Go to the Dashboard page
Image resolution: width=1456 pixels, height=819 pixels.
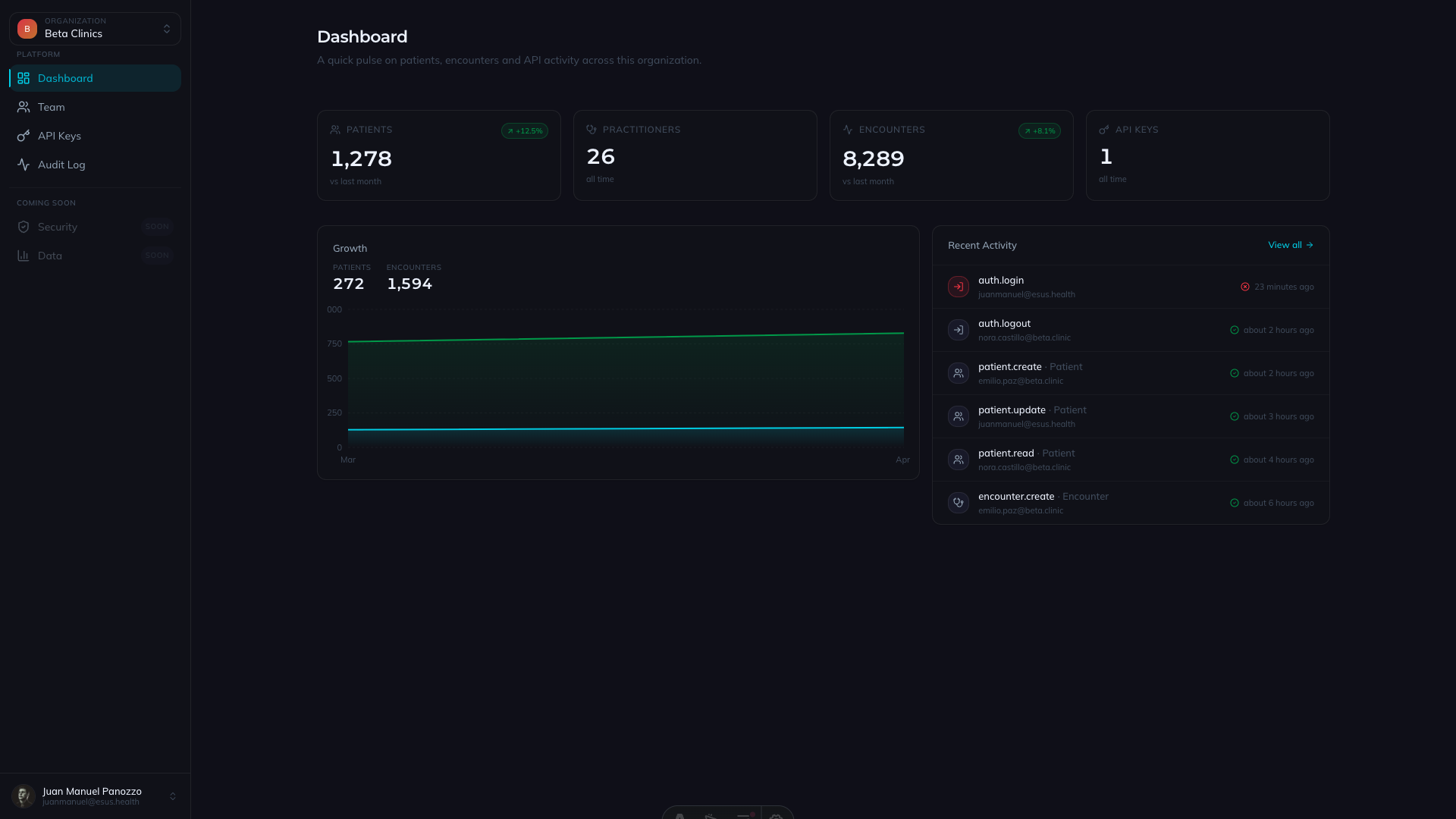click(95, 78)
